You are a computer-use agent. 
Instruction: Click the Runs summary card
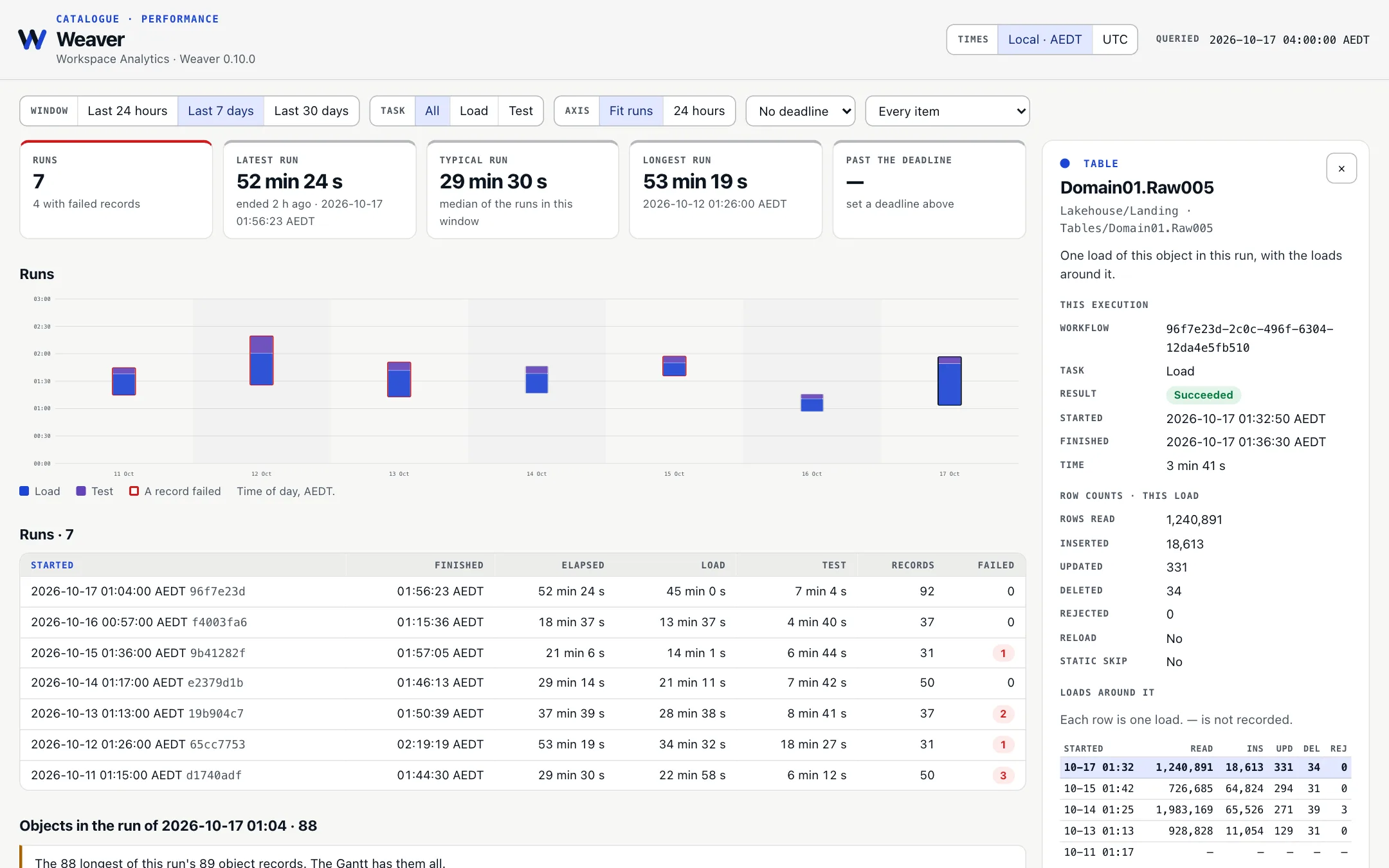click(x=116, y=190)
